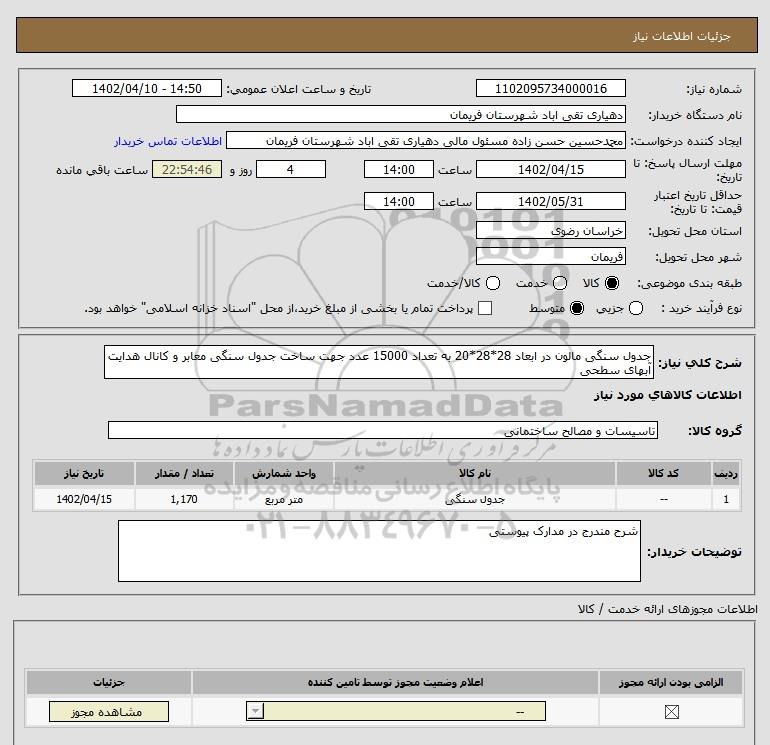
Task: Click جدول سنگی item name cell
Action: click(474, 499)
